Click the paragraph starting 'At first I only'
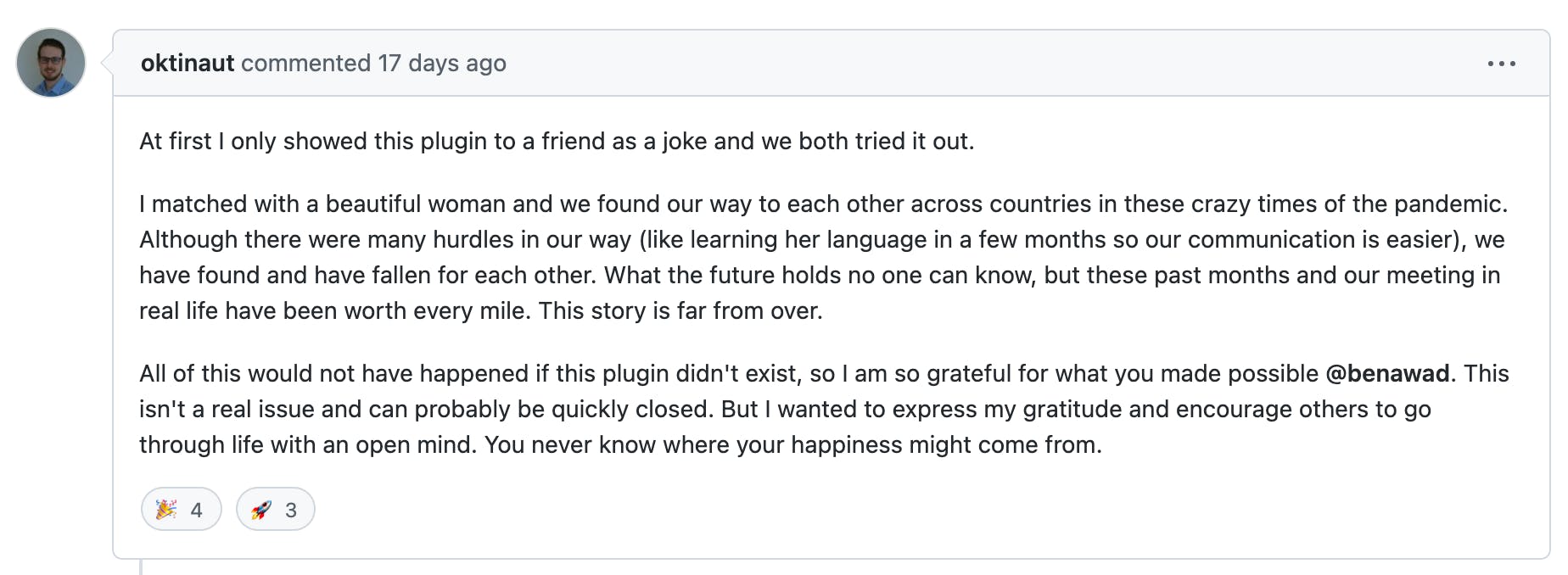 tap(557, 141)
